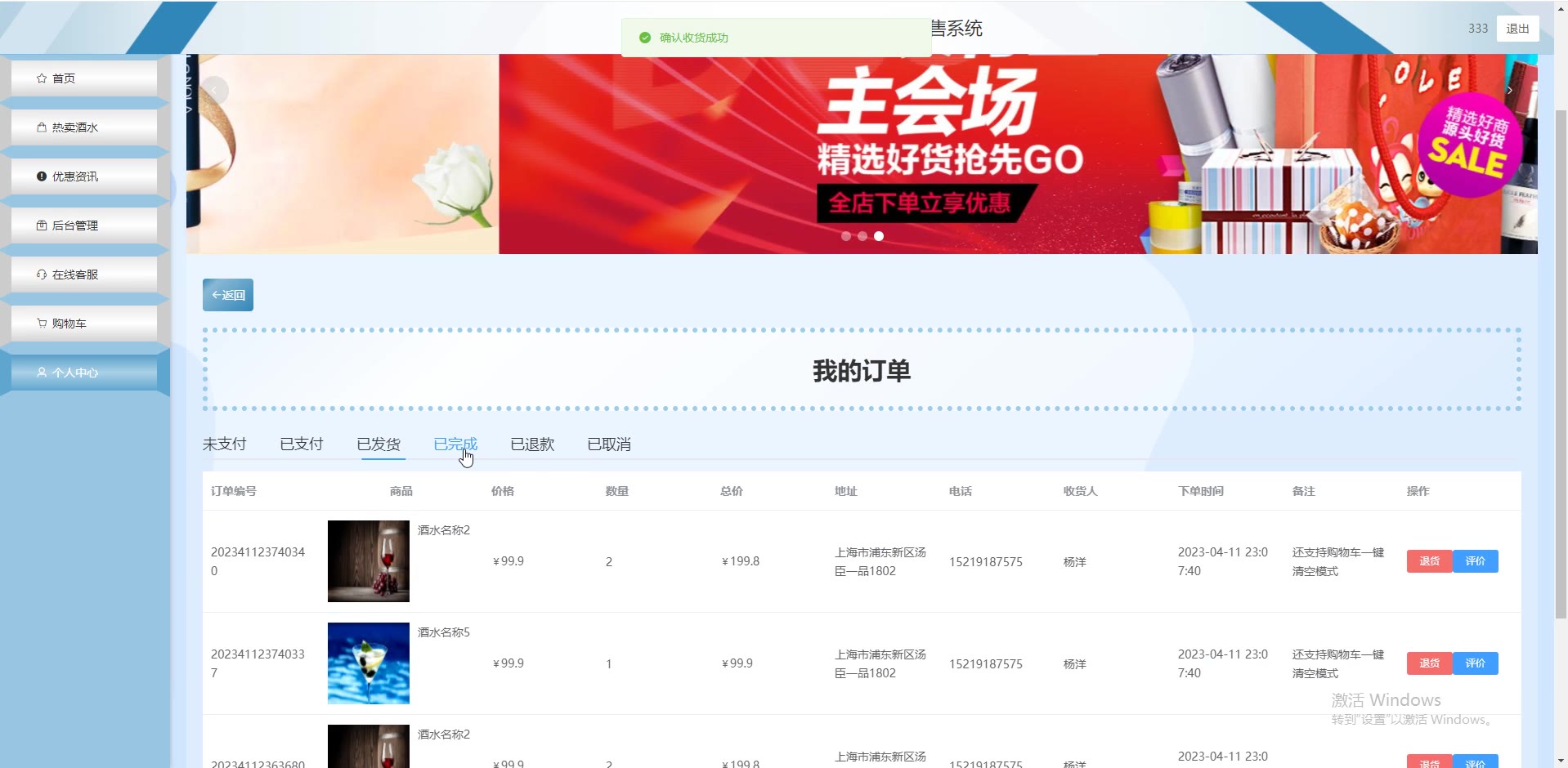Click 退货 for order 202341123740340
This screenshot has width=1568, height=768.
1429,561
